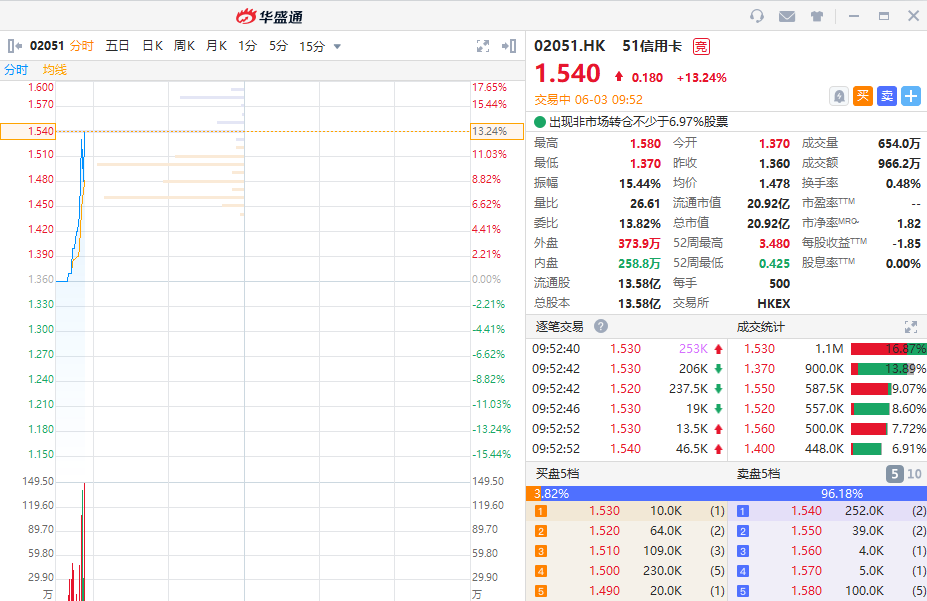Screen dimensions: 927x601
Task: Click the buy/sell ratio bar
Action: [x=726, y=493]
